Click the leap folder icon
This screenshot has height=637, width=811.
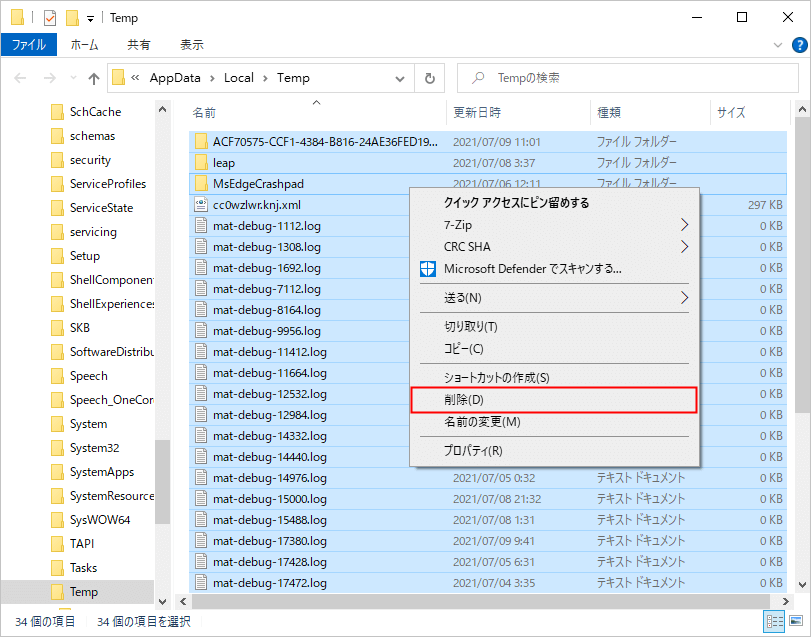tap(200, 162)
